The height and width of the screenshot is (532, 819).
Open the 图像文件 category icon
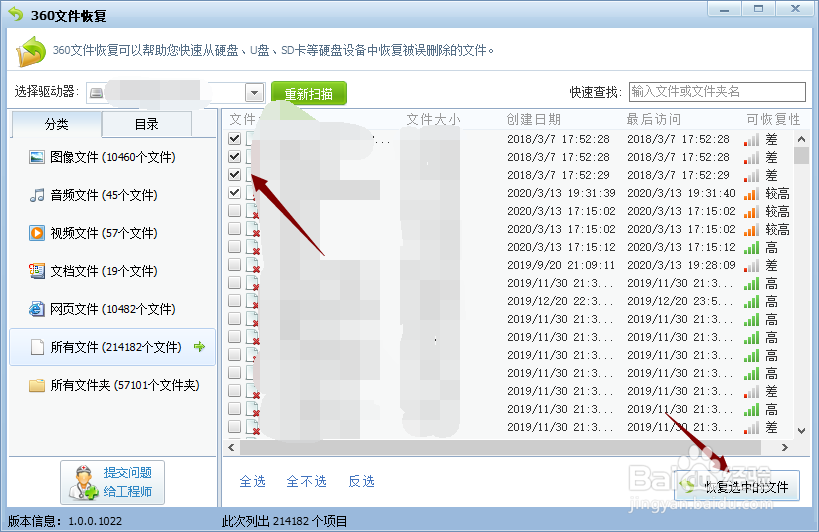pyautogui.click(x=37, y=157)
